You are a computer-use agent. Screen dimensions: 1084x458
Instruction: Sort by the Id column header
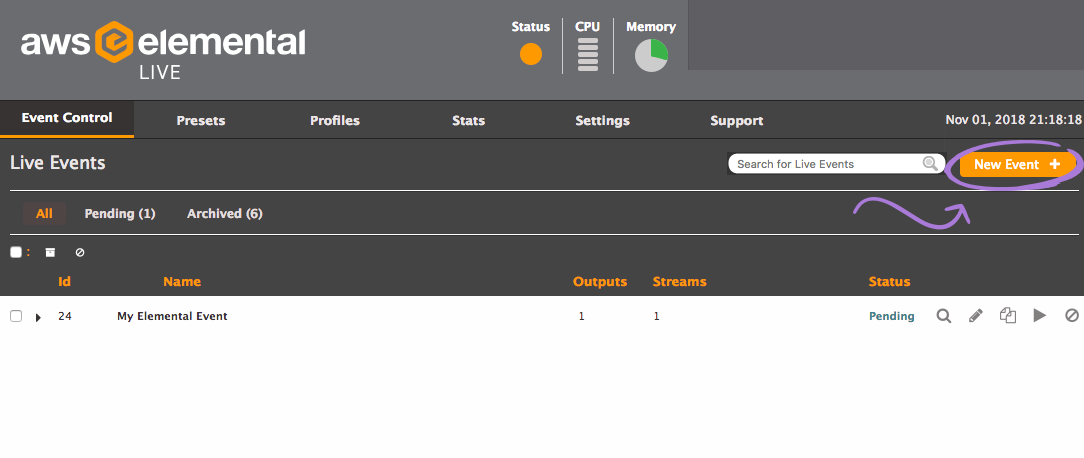[x=64, y=282]
